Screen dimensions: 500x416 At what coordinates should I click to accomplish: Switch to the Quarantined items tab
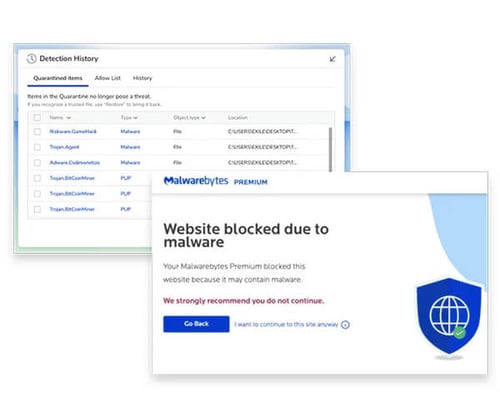click(58, 78)
